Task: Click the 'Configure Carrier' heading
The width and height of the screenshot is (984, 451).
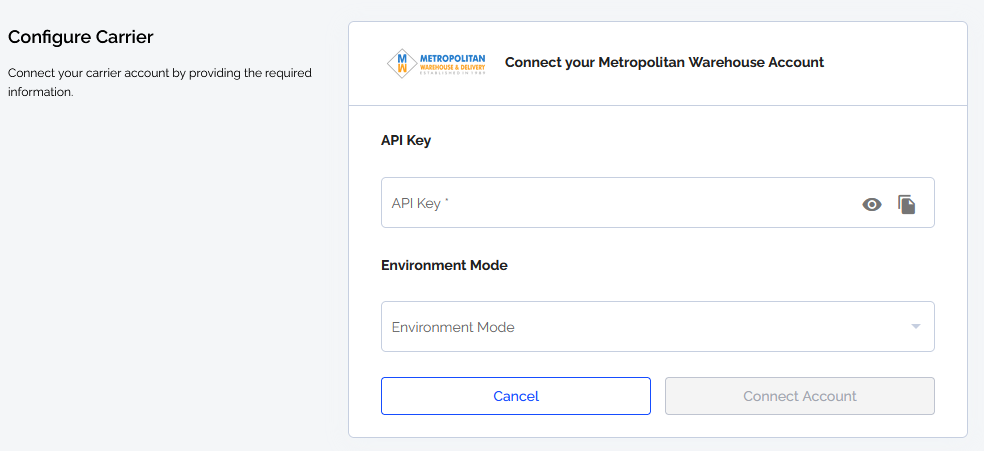Action: pos(80,37)
